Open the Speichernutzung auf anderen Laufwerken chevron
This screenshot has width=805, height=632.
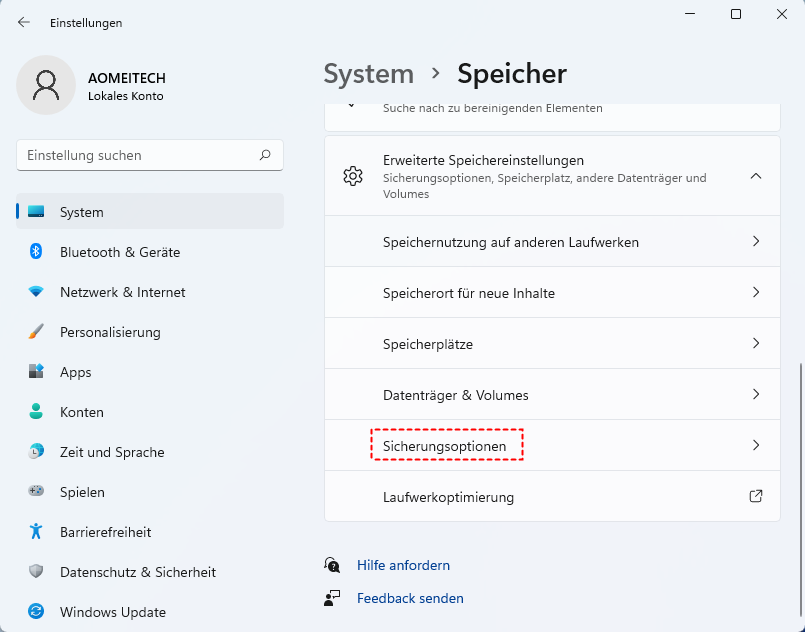[x=756, y=242]
